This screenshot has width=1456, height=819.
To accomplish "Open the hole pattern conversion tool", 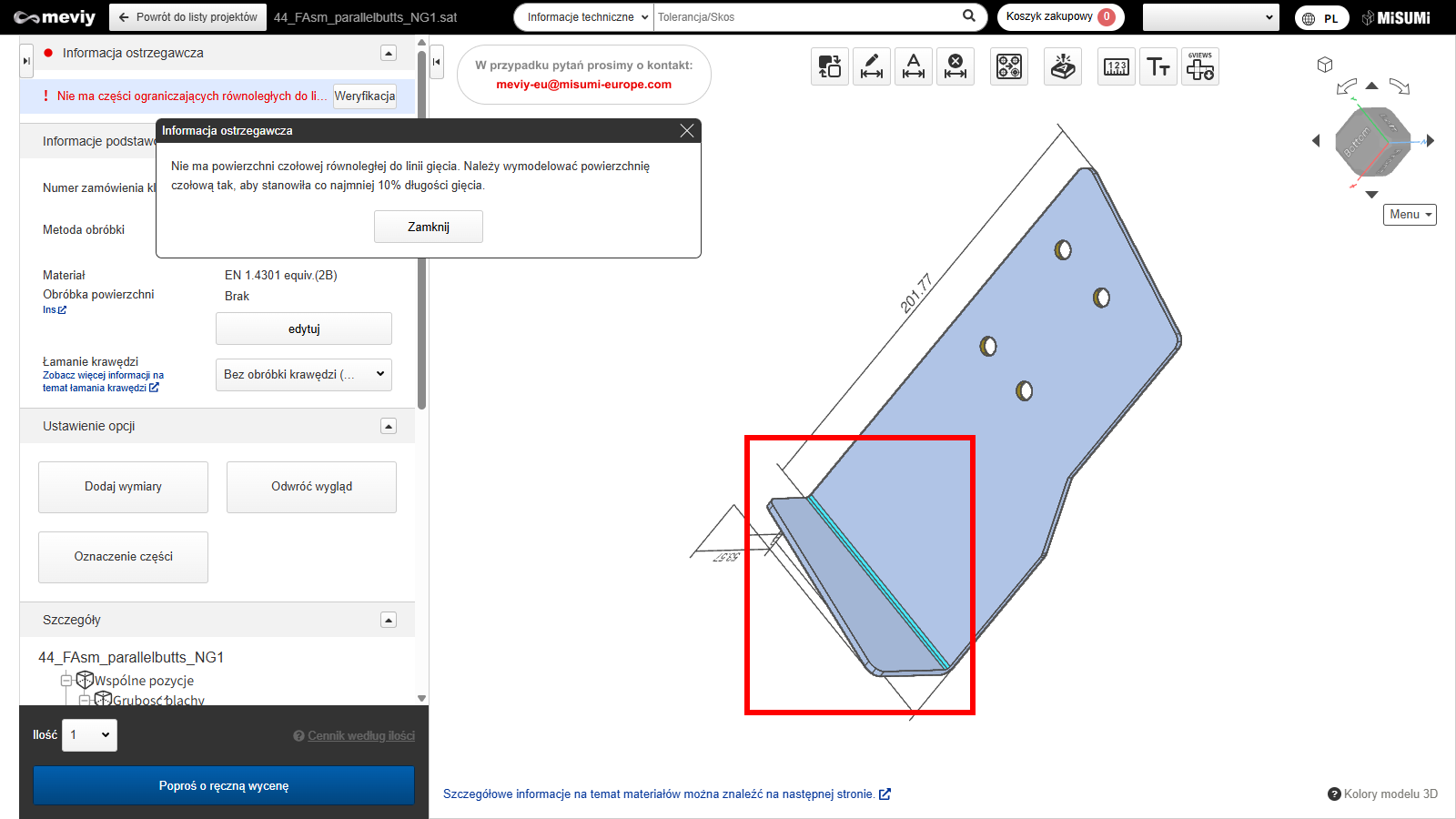I will click(x=1008, y=66).
